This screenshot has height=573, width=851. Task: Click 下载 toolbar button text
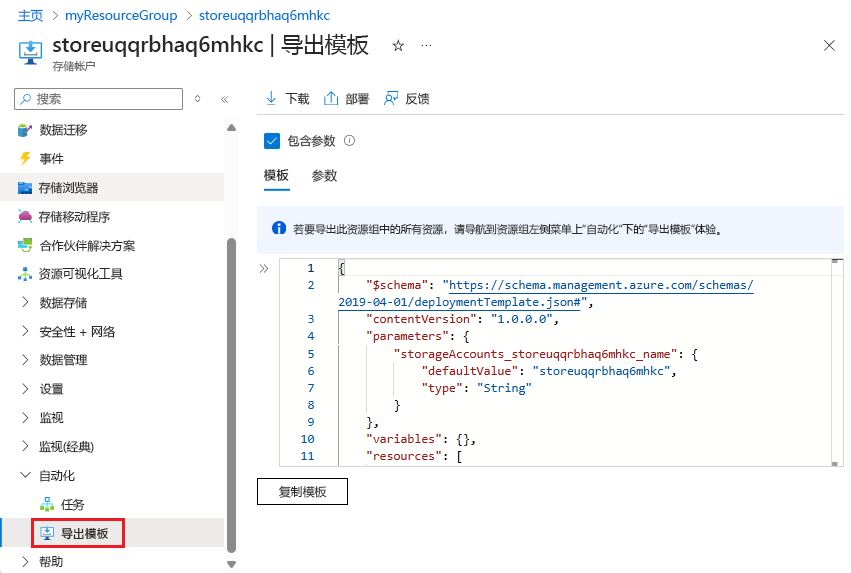tap(297, 99)
